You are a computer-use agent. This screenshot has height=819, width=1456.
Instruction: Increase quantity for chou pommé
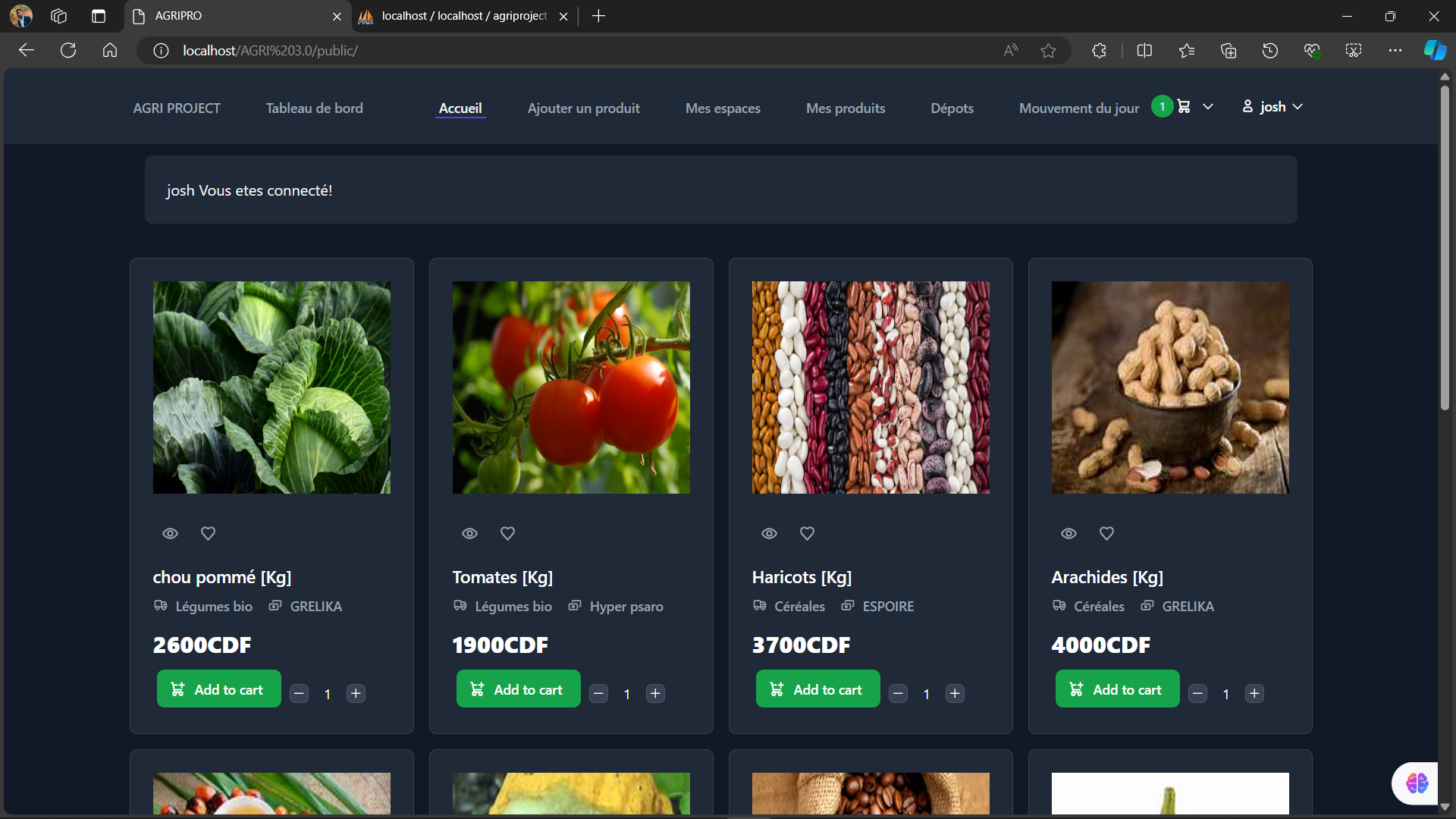pyautogui.click(x=356, y=694)
